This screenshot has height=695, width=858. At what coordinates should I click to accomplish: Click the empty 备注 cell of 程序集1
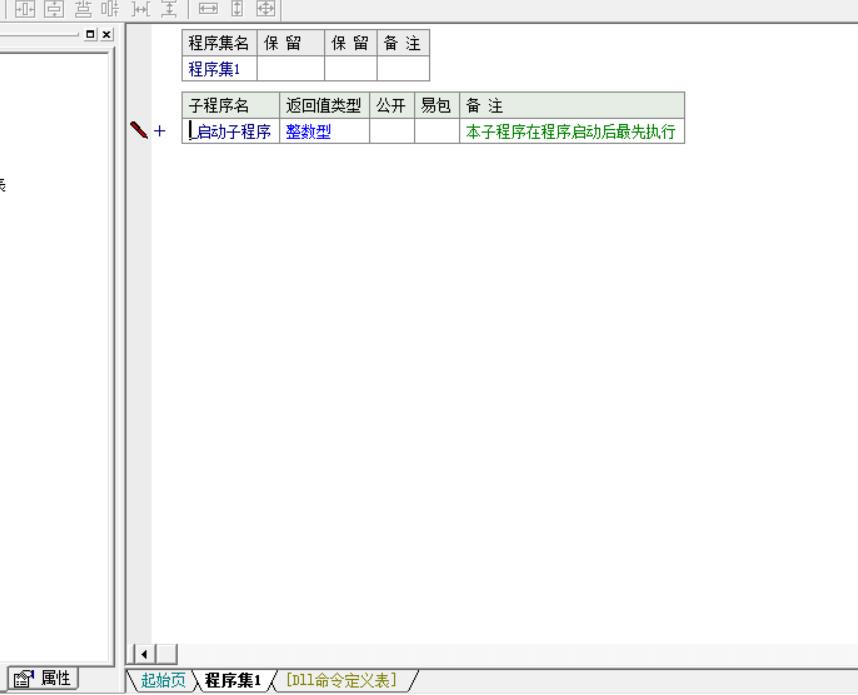point(403,68)
